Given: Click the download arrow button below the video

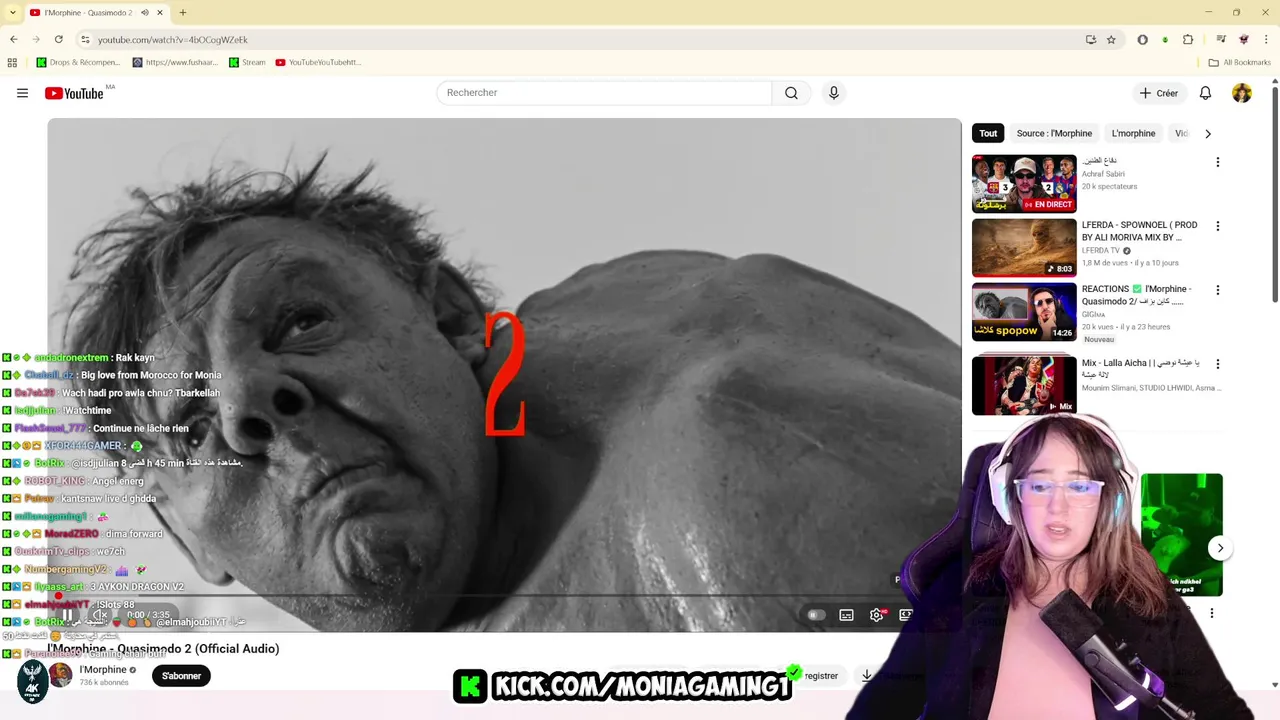Looking at the screenshot, I should click(866, 676).
